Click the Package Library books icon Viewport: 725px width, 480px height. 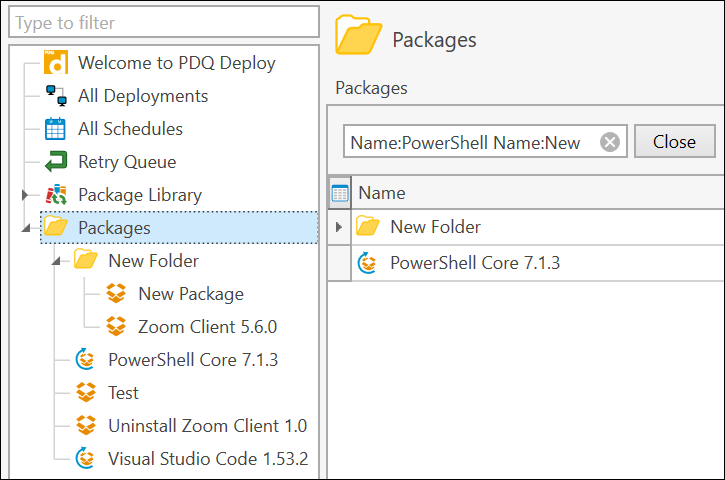coord(56,195)
